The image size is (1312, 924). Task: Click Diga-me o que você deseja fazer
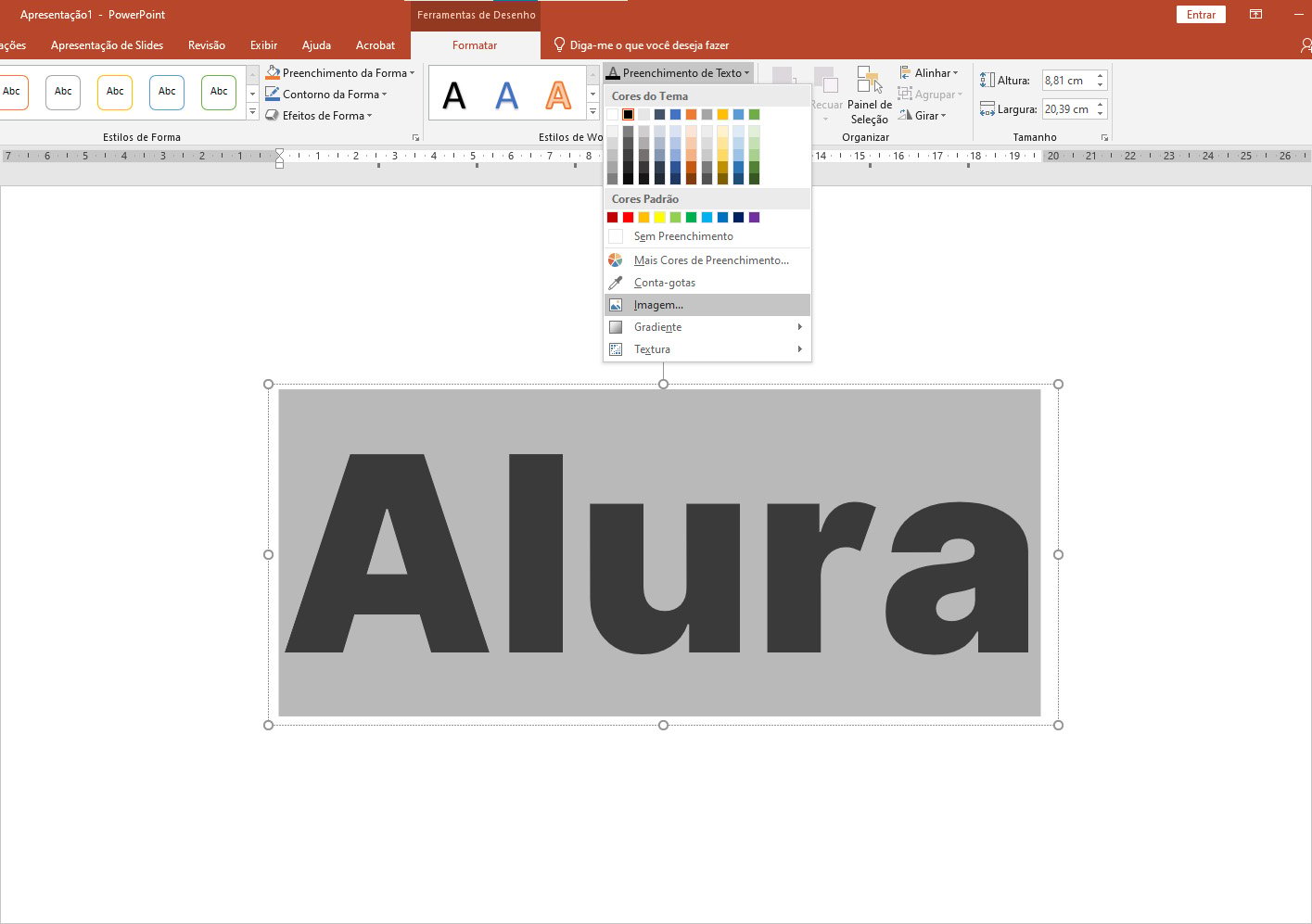point(649,44)
